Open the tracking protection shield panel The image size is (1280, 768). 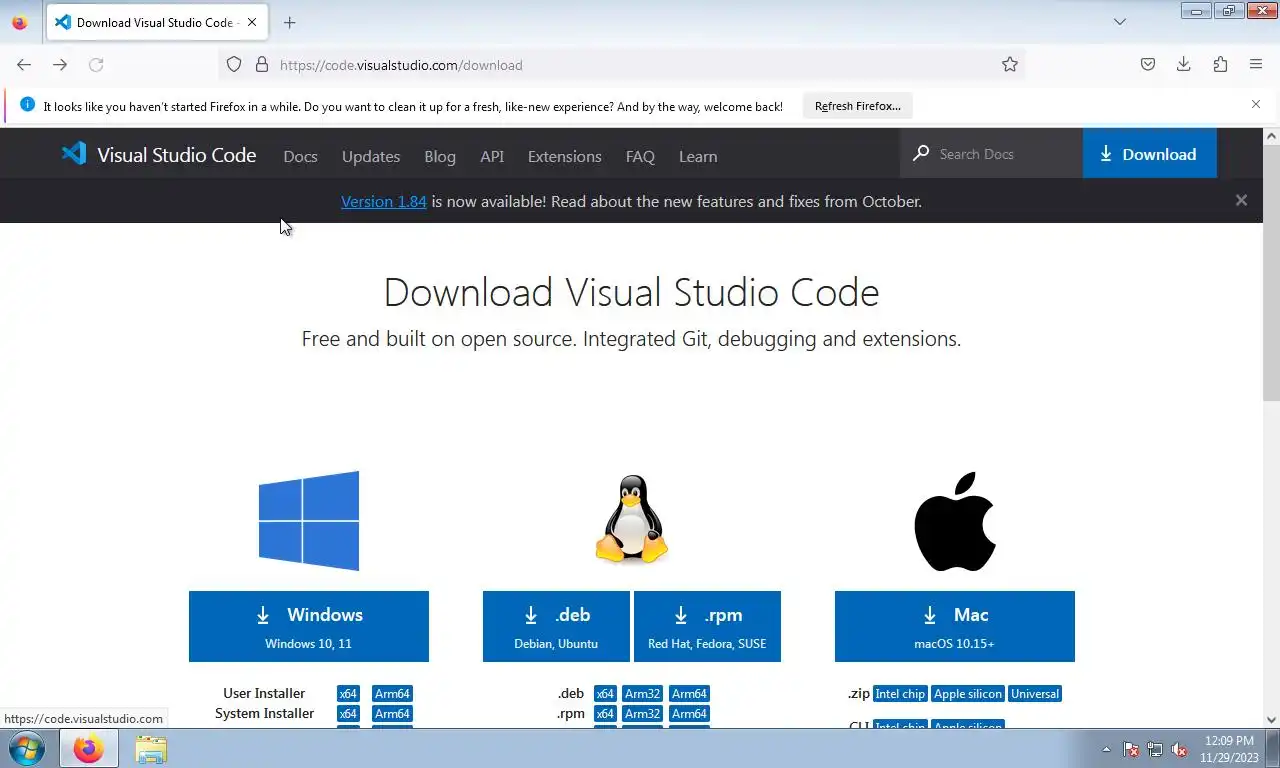coord(234,65)
